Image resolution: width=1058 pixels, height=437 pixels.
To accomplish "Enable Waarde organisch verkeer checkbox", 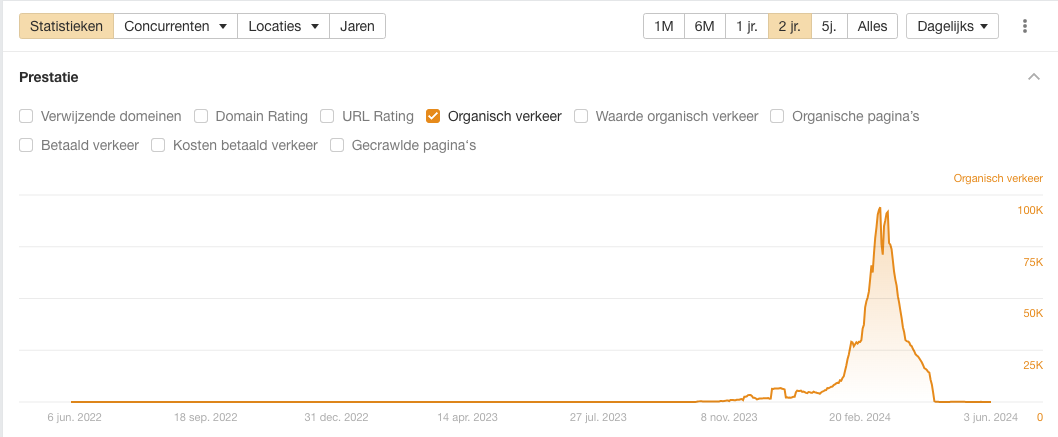I will point(581,116).
